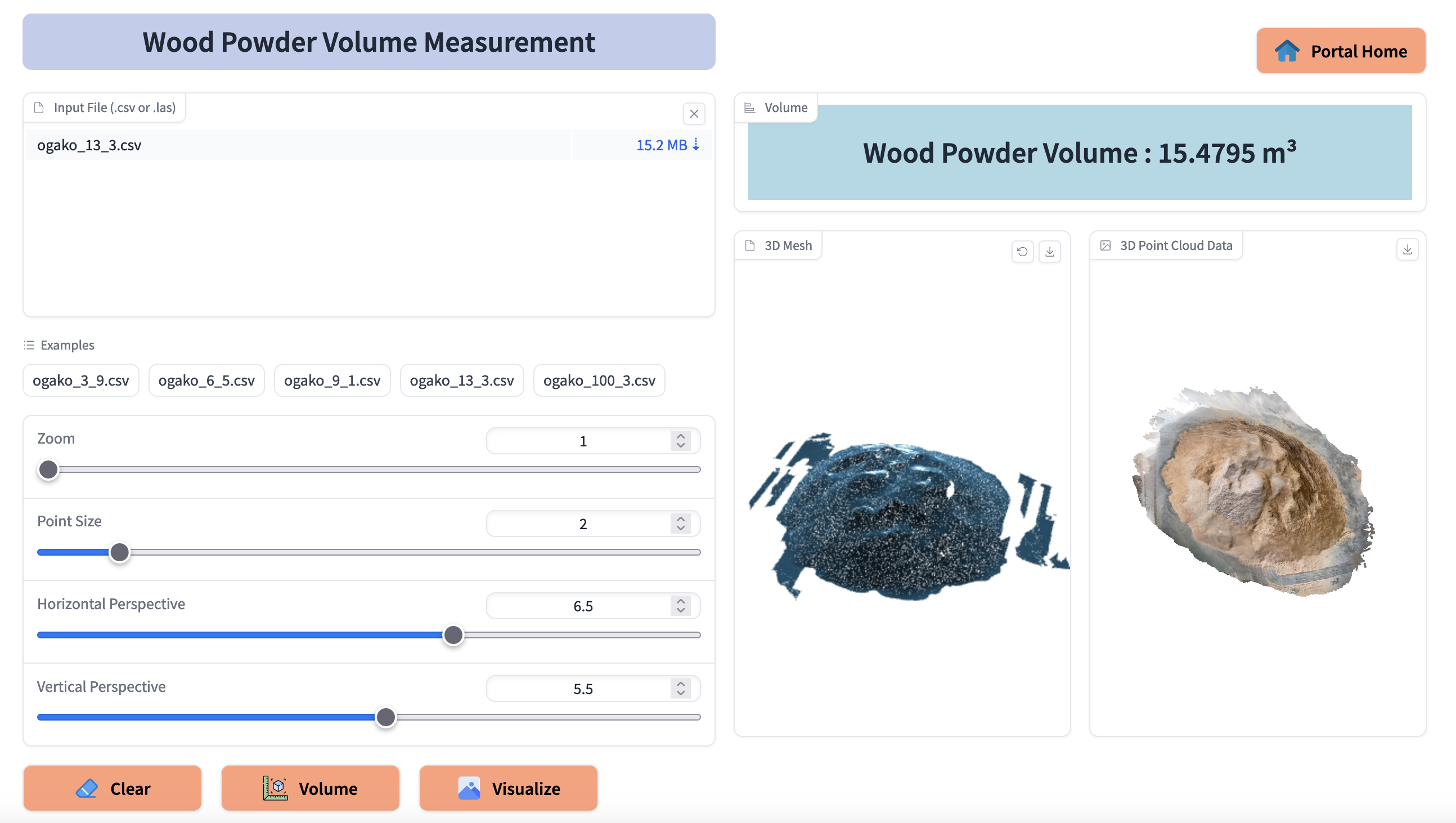The height and width of the screenshot is (823, 1456).
Task: Select example ogako_3_9.csv
Action: pyautogui.click(x=81, y=380)
